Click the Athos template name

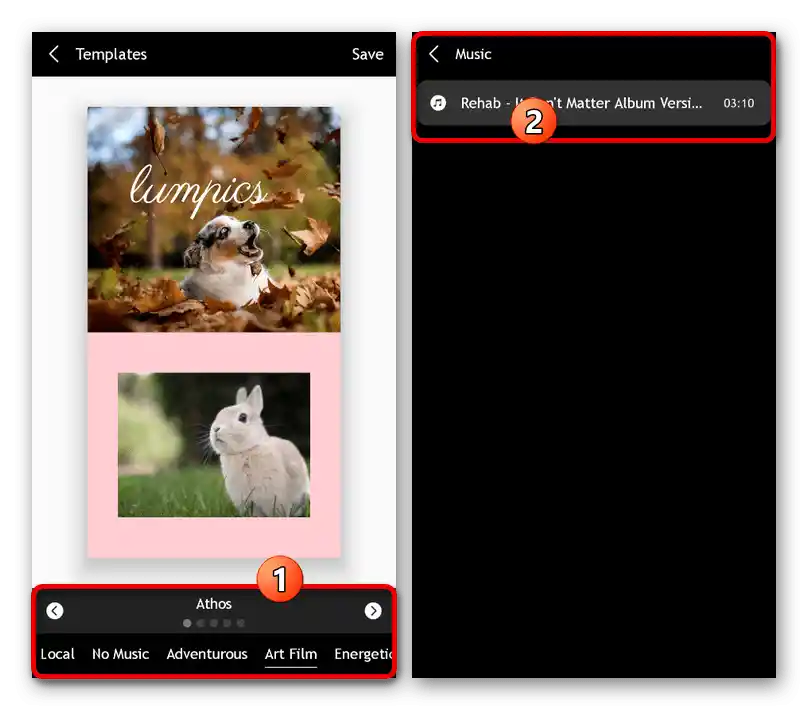click(214, 604)
